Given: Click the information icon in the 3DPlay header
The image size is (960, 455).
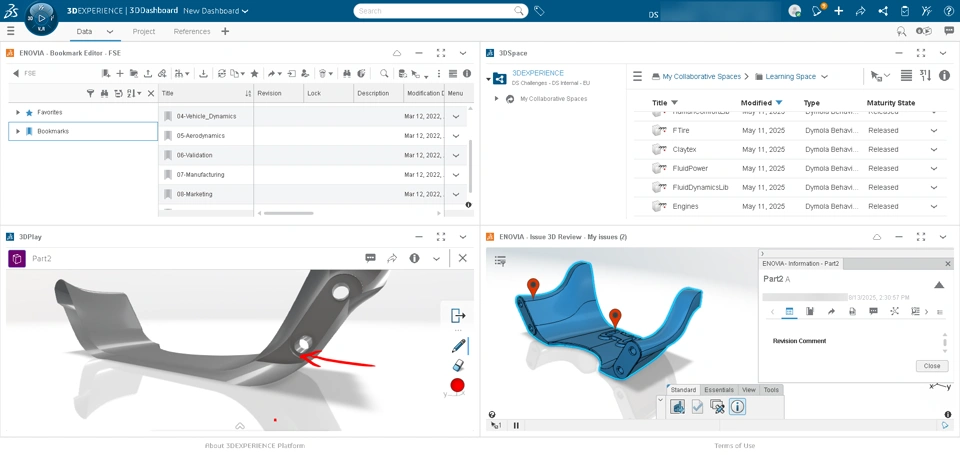Looking at the screenshot, I should pyautogui.click(x=414, y=258).
